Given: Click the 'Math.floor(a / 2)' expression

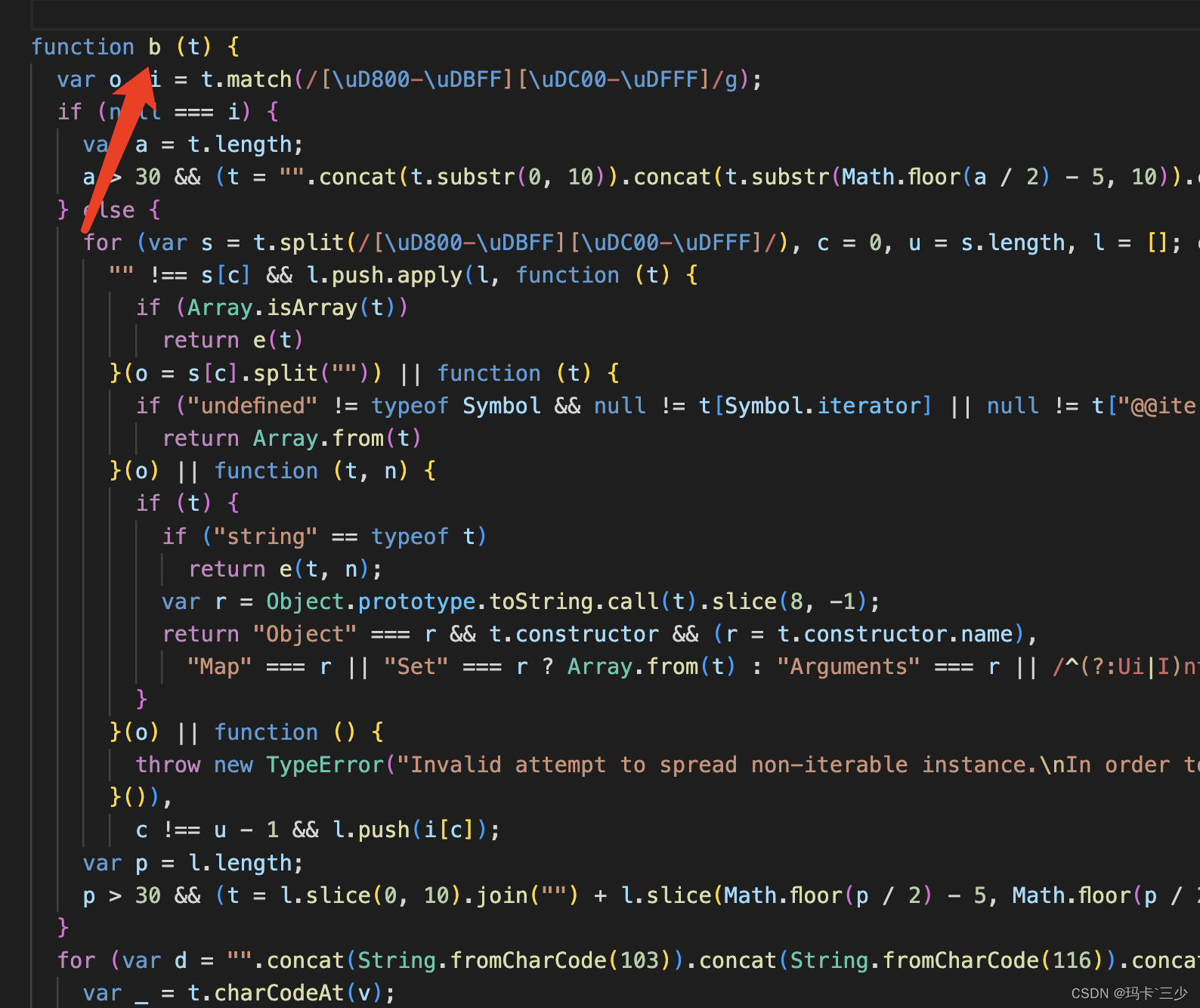Looking at the screenshot, I should pos(945,177).
